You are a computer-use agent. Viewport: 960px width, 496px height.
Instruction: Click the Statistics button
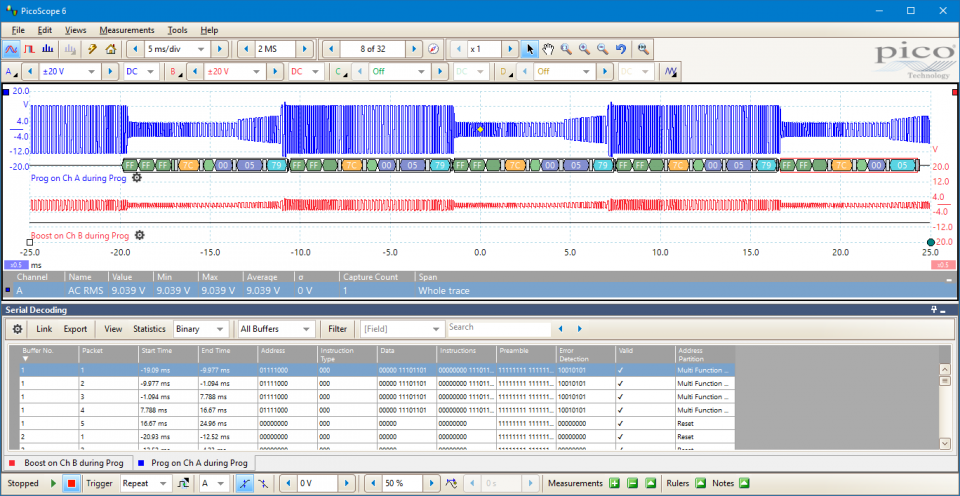coord(149,329)
